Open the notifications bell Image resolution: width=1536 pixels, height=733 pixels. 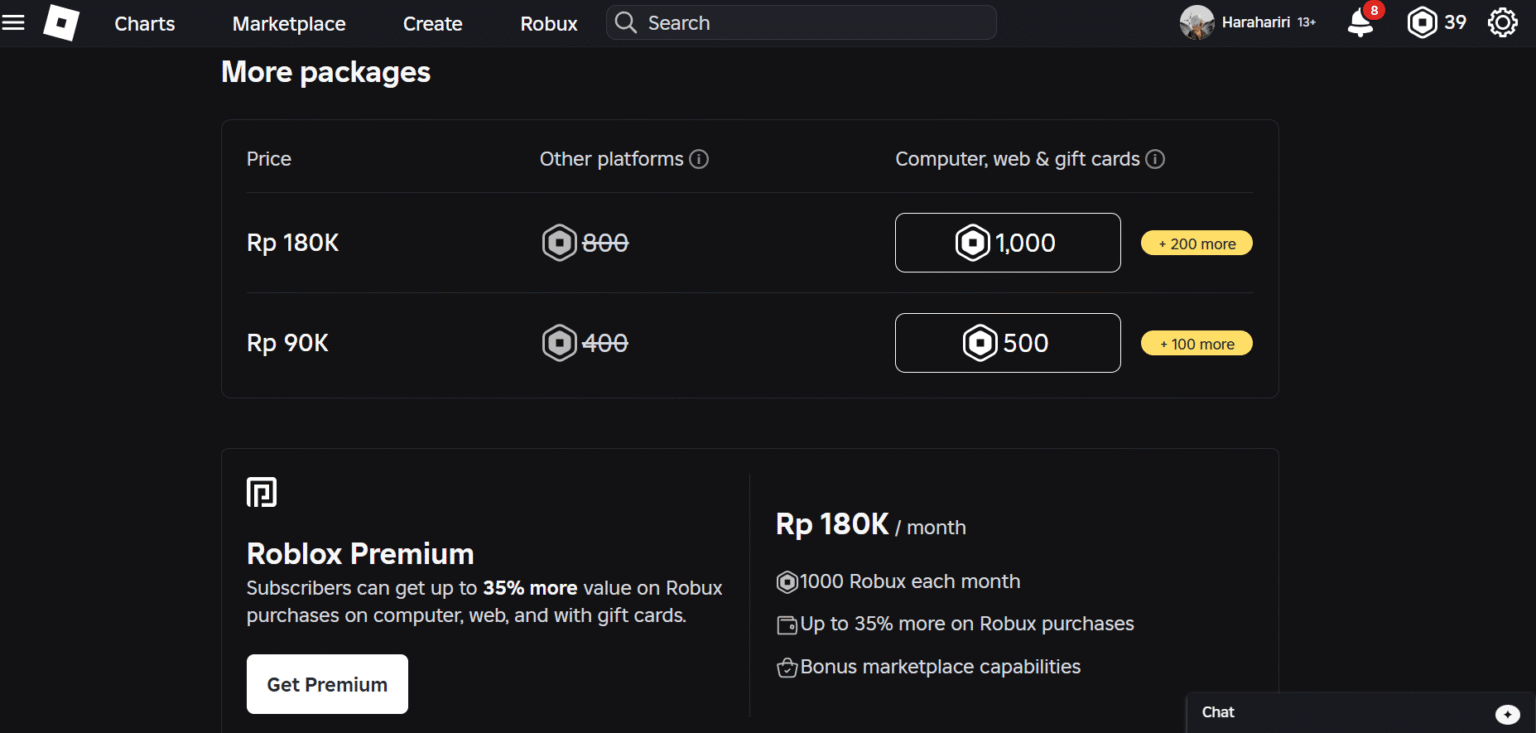1361,22
